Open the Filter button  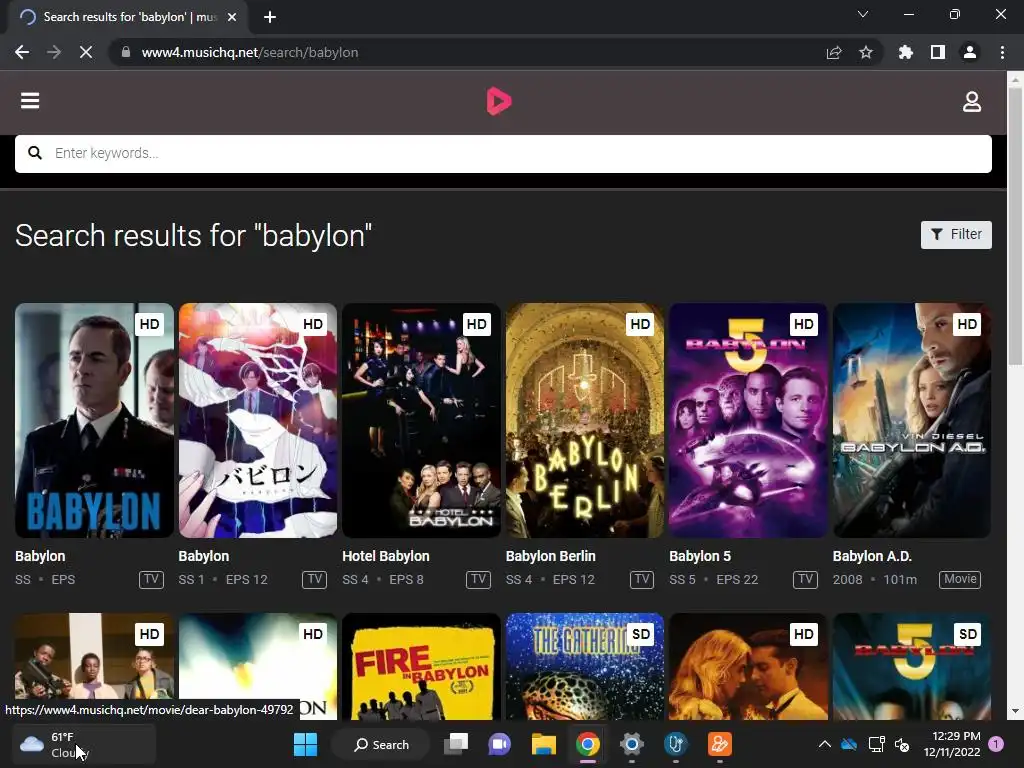click(956, 234)
